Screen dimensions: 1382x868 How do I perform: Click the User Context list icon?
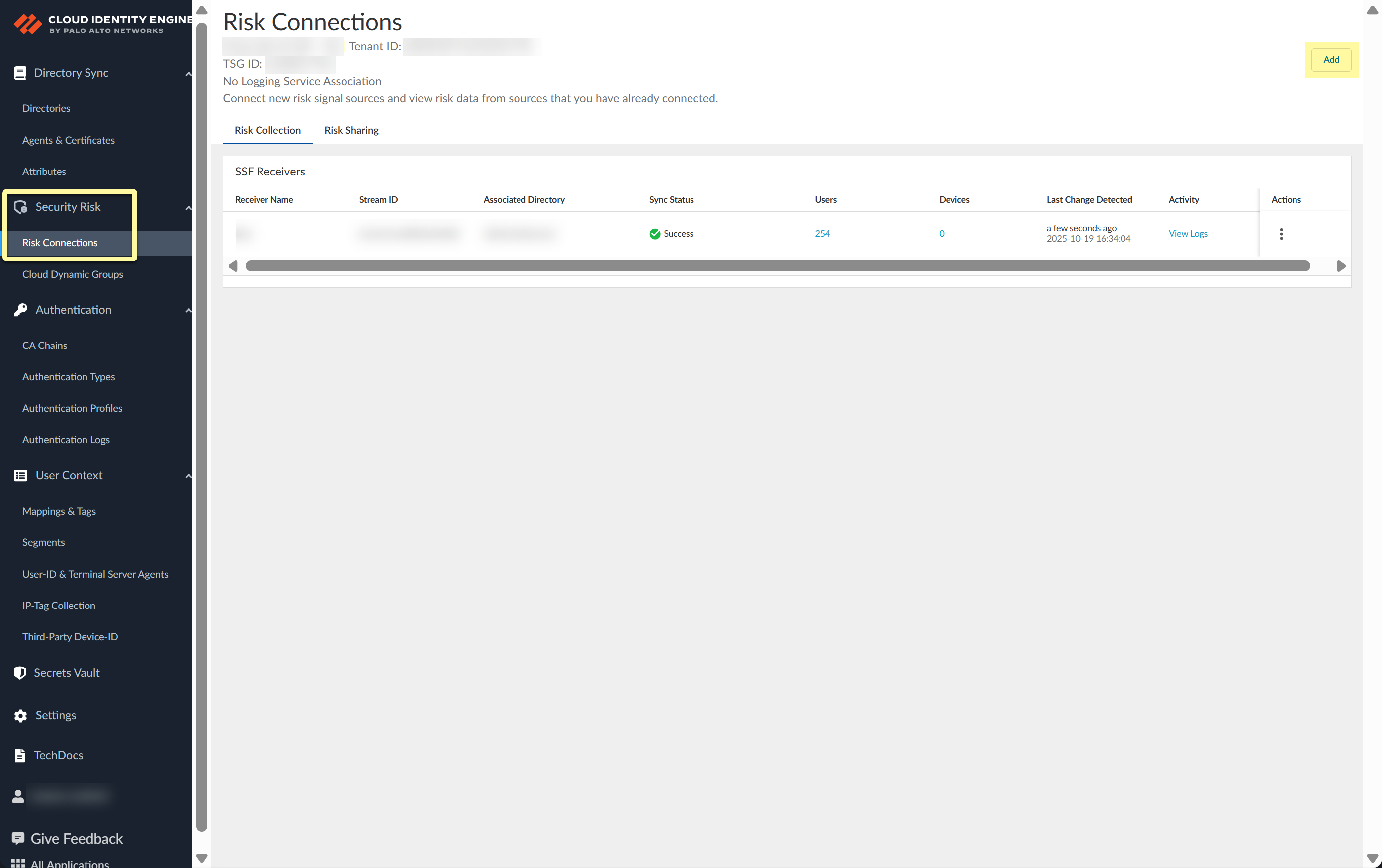point(21,475)
